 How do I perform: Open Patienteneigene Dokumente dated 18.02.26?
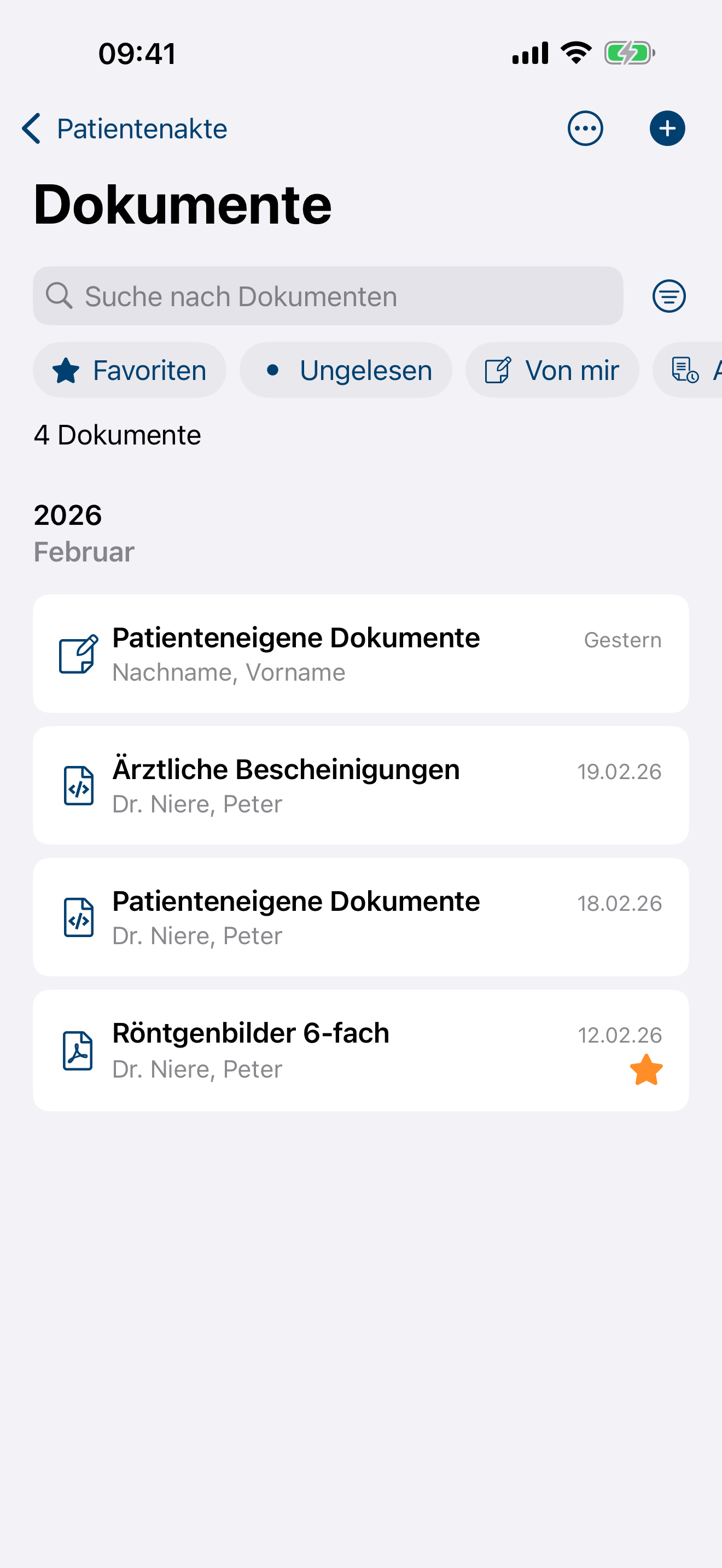pos(361,917)
